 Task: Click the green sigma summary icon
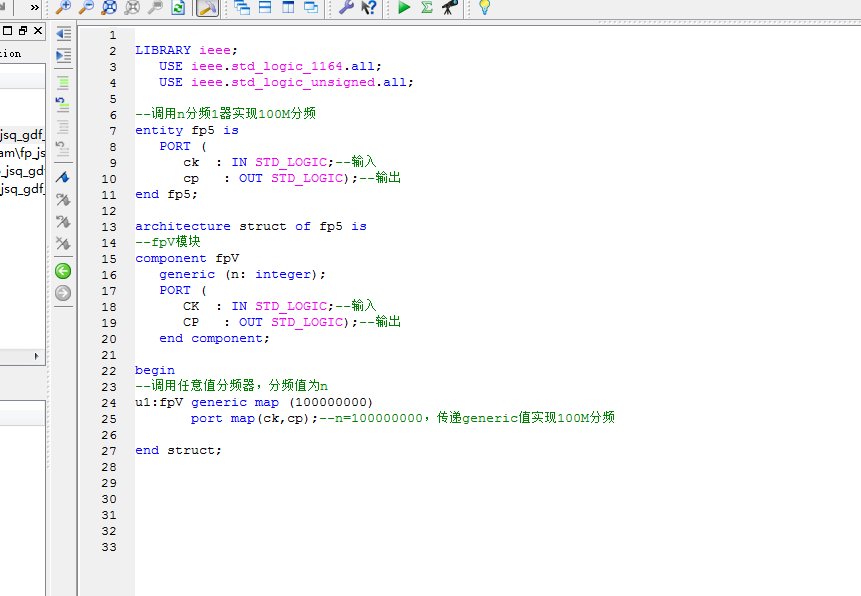click(427, 8)
